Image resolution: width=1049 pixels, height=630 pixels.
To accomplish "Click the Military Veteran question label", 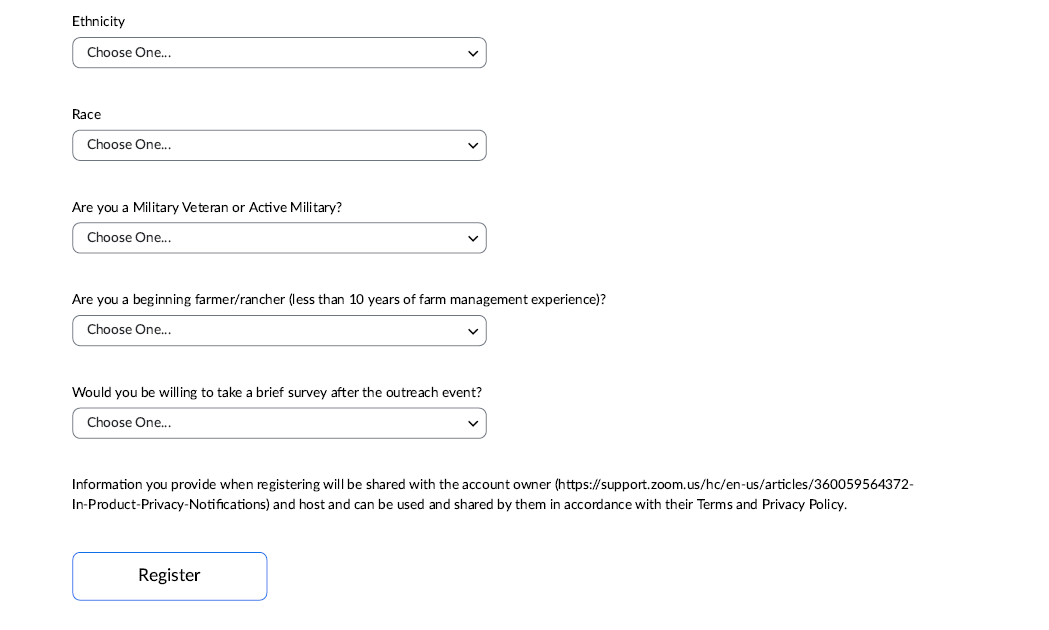I will [207, 208].
